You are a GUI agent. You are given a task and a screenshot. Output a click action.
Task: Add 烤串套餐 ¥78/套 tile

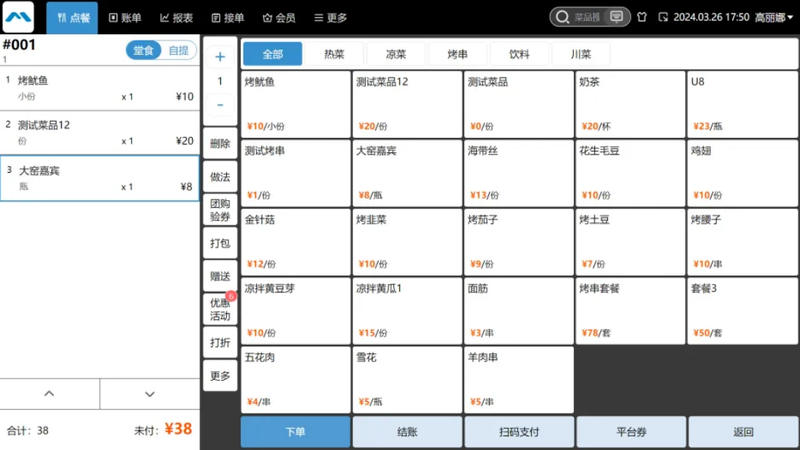point(631,311)
